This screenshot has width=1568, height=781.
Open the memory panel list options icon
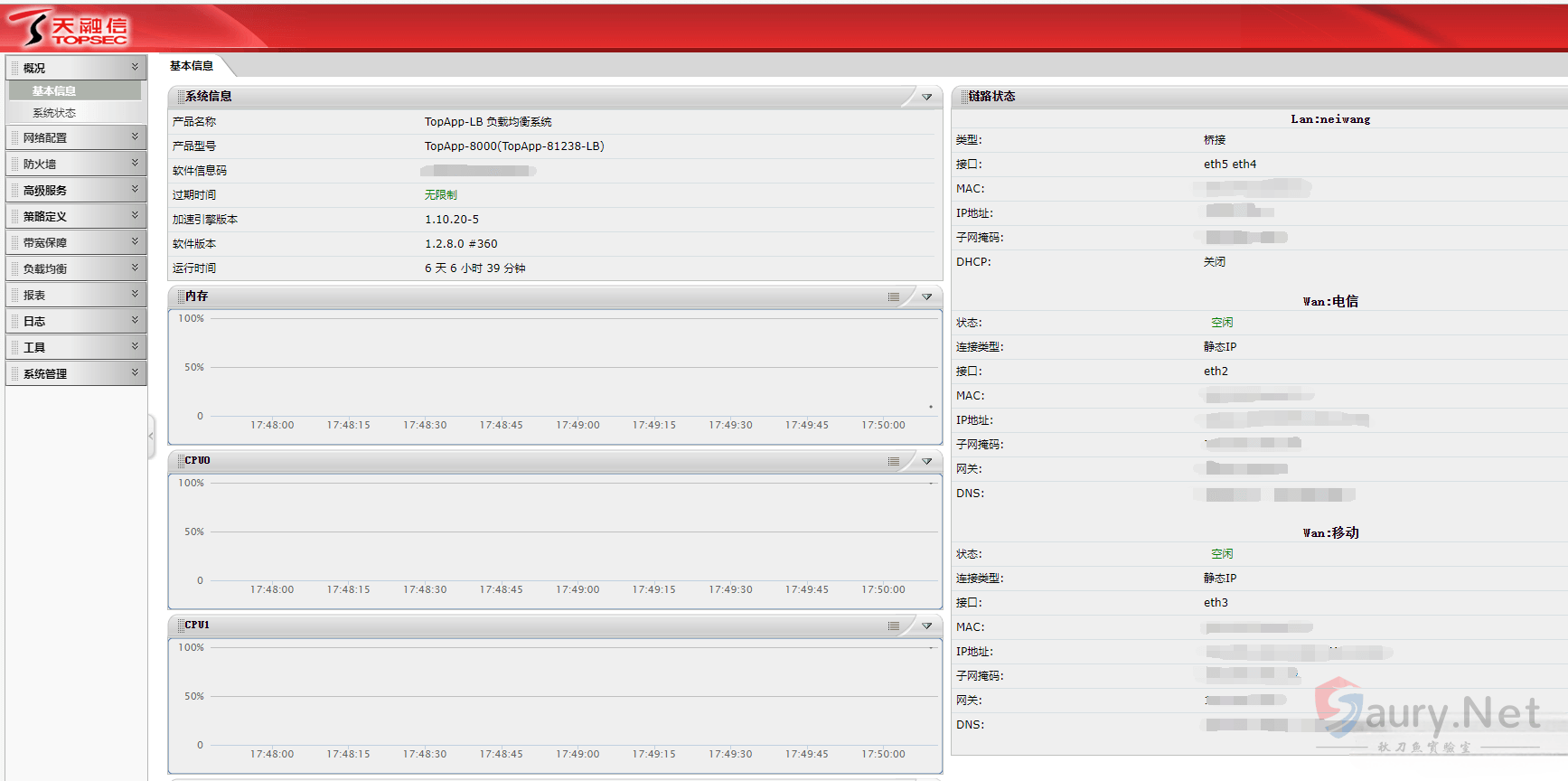point(893,296)
